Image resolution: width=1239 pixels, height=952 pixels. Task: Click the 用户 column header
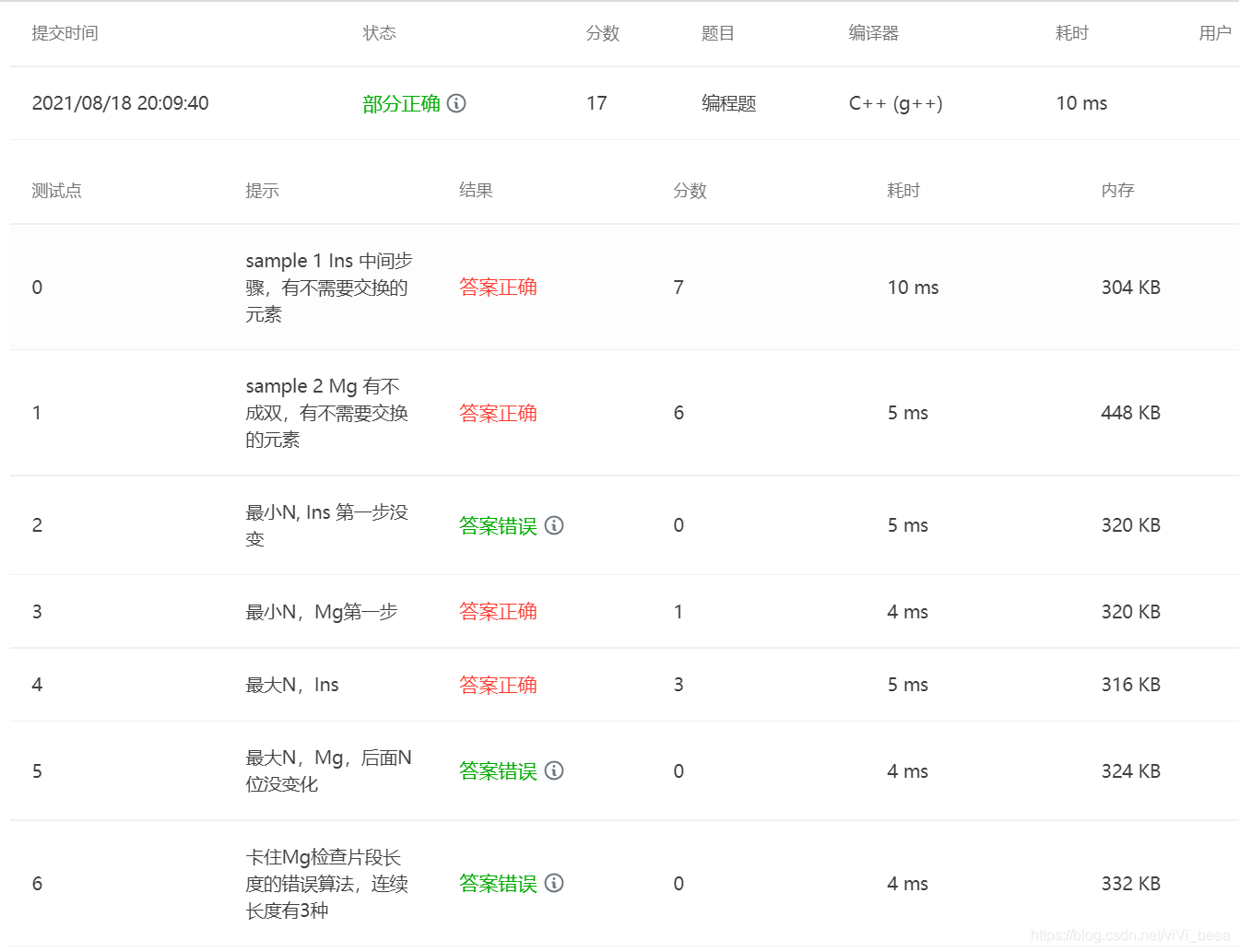click(x=1214, y=33)
